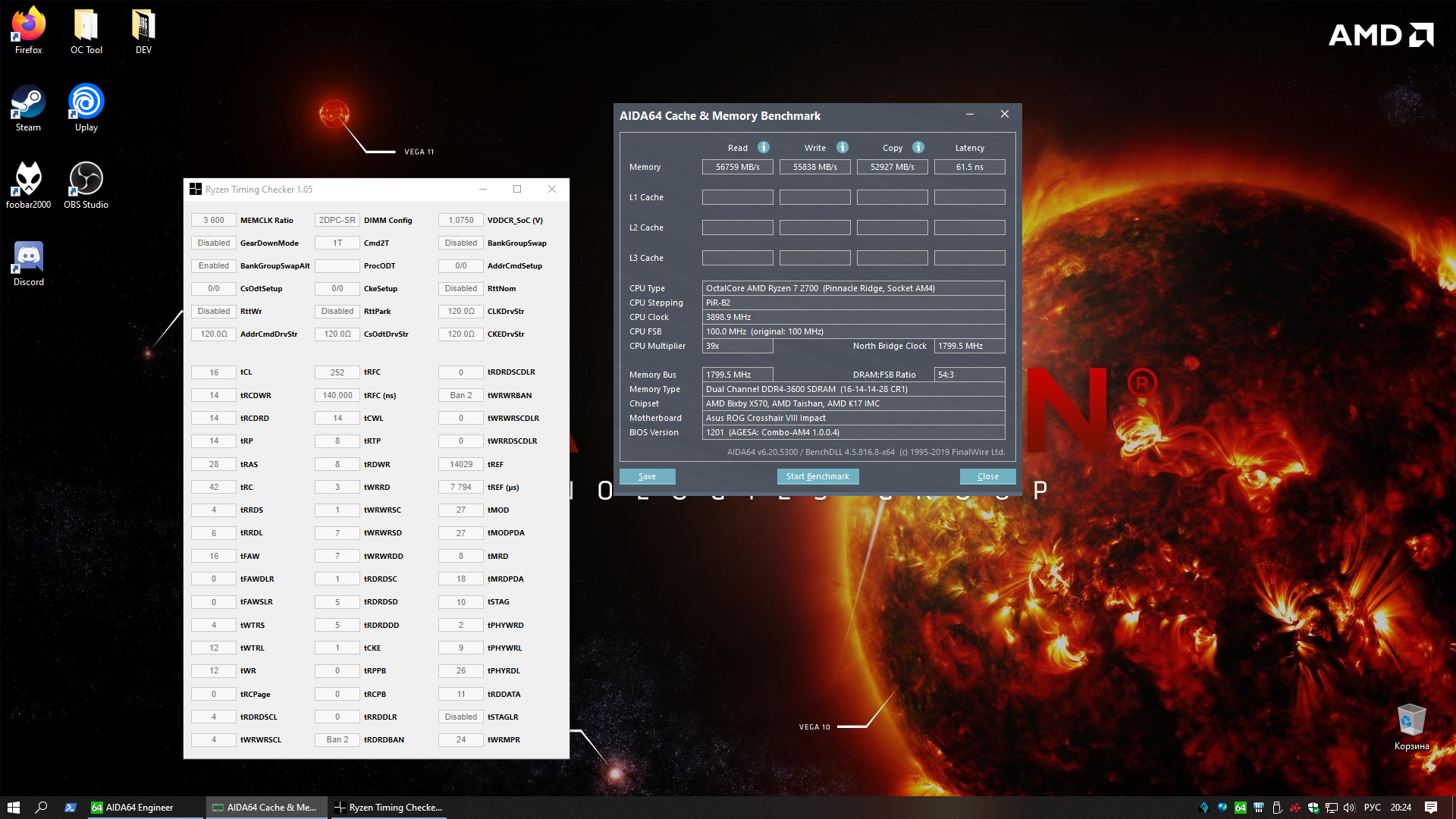Click the Write info icon
The width and height of the screenshot is (1456, 819).
pyautogui.click(x=843, y=147)
